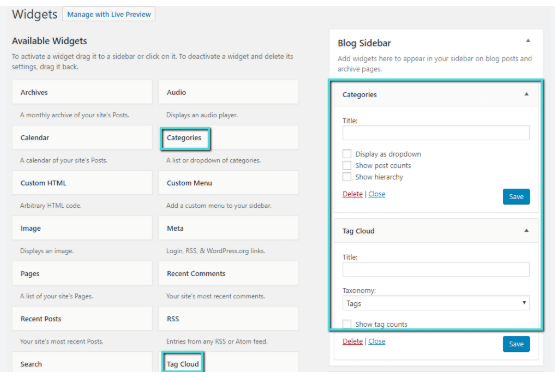Save the Tag Cloud widget settings
Image resolution: width=555 pixels, height=375 pixels.
(x=516, y=344)
